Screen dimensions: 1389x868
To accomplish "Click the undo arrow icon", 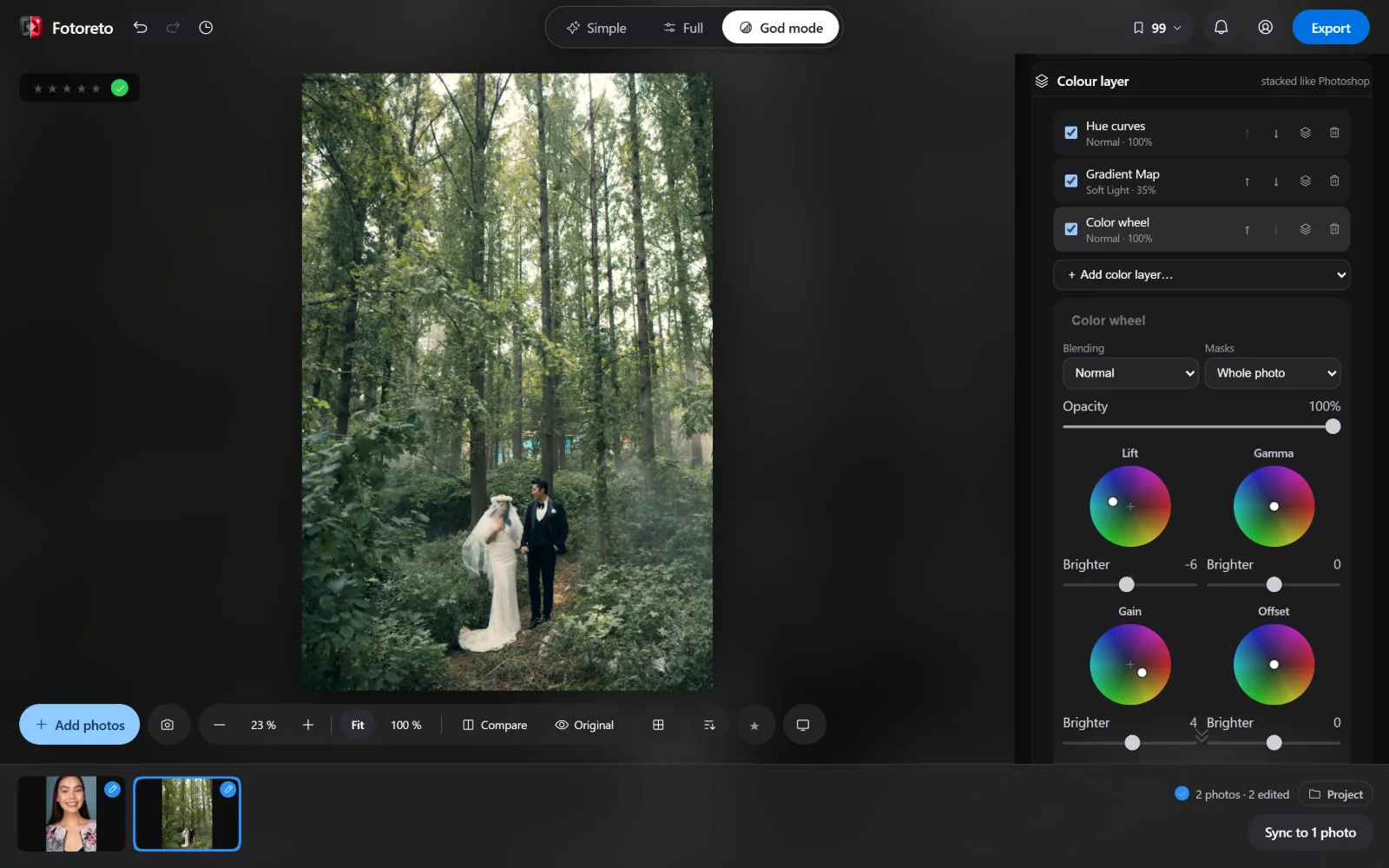I will click(141, 28).
